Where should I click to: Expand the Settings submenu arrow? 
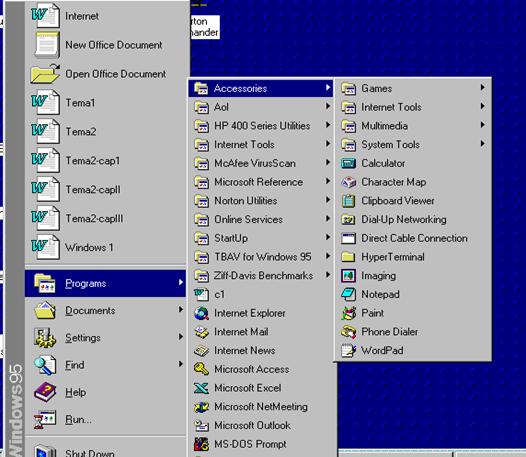tap(180, 337)
